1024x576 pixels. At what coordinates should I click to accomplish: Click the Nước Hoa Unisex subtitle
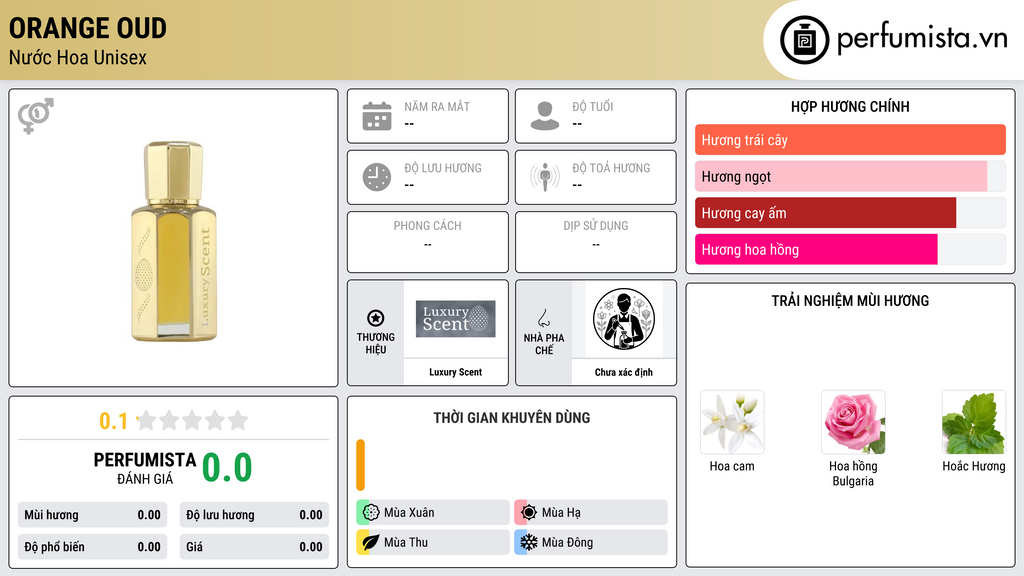[78, 57]
